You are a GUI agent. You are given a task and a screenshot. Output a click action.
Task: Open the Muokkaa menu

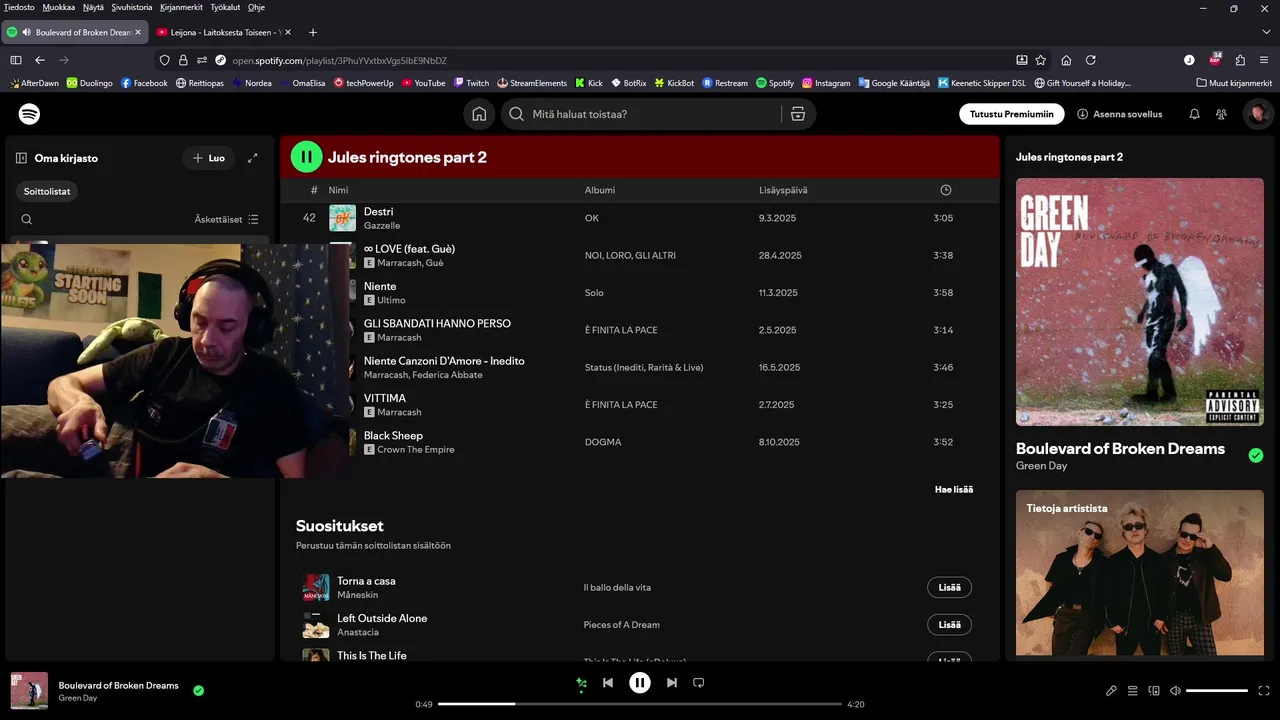[x=59, y=7]
